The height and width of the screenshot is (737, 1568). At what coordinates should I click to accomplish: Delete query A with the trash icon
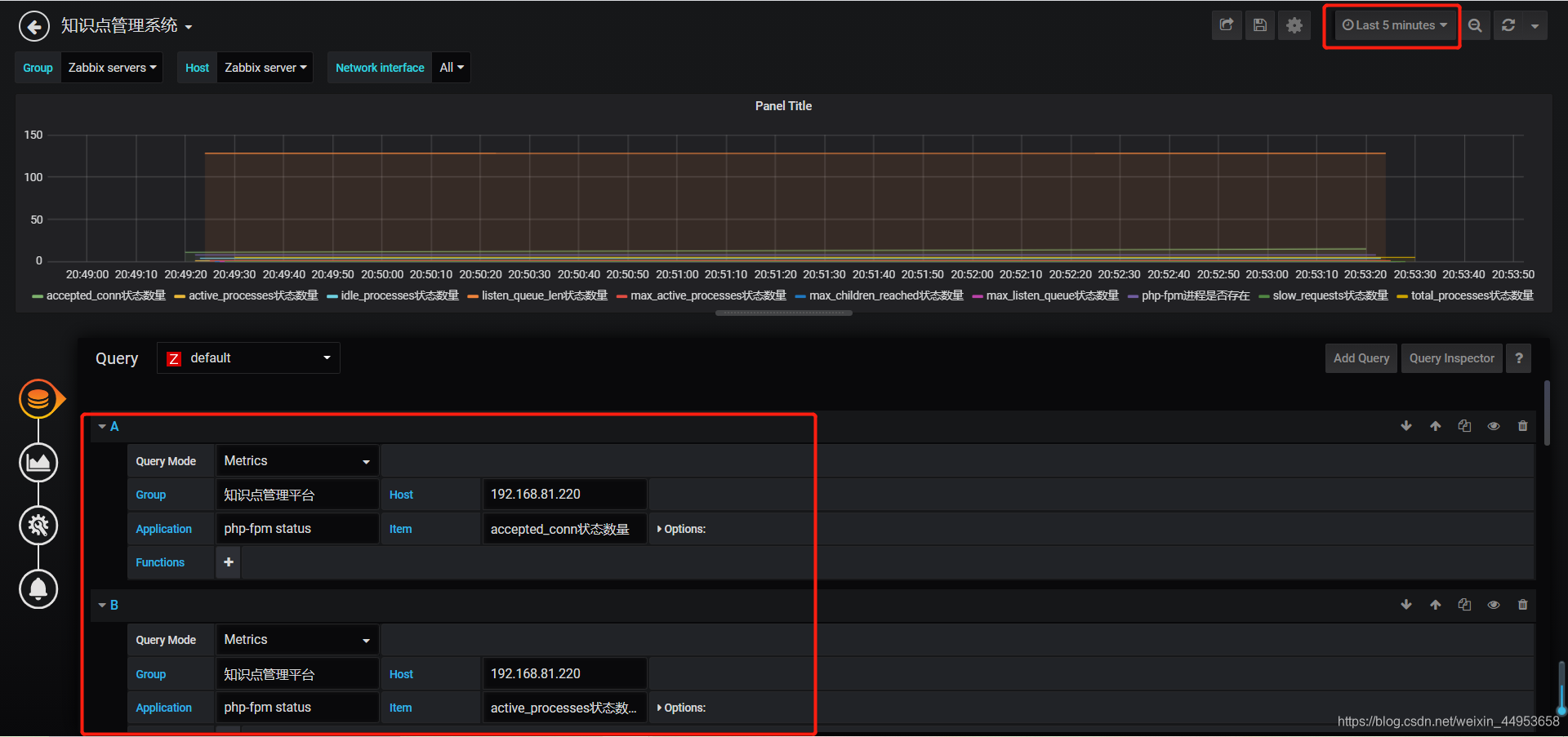point(1522,426)
